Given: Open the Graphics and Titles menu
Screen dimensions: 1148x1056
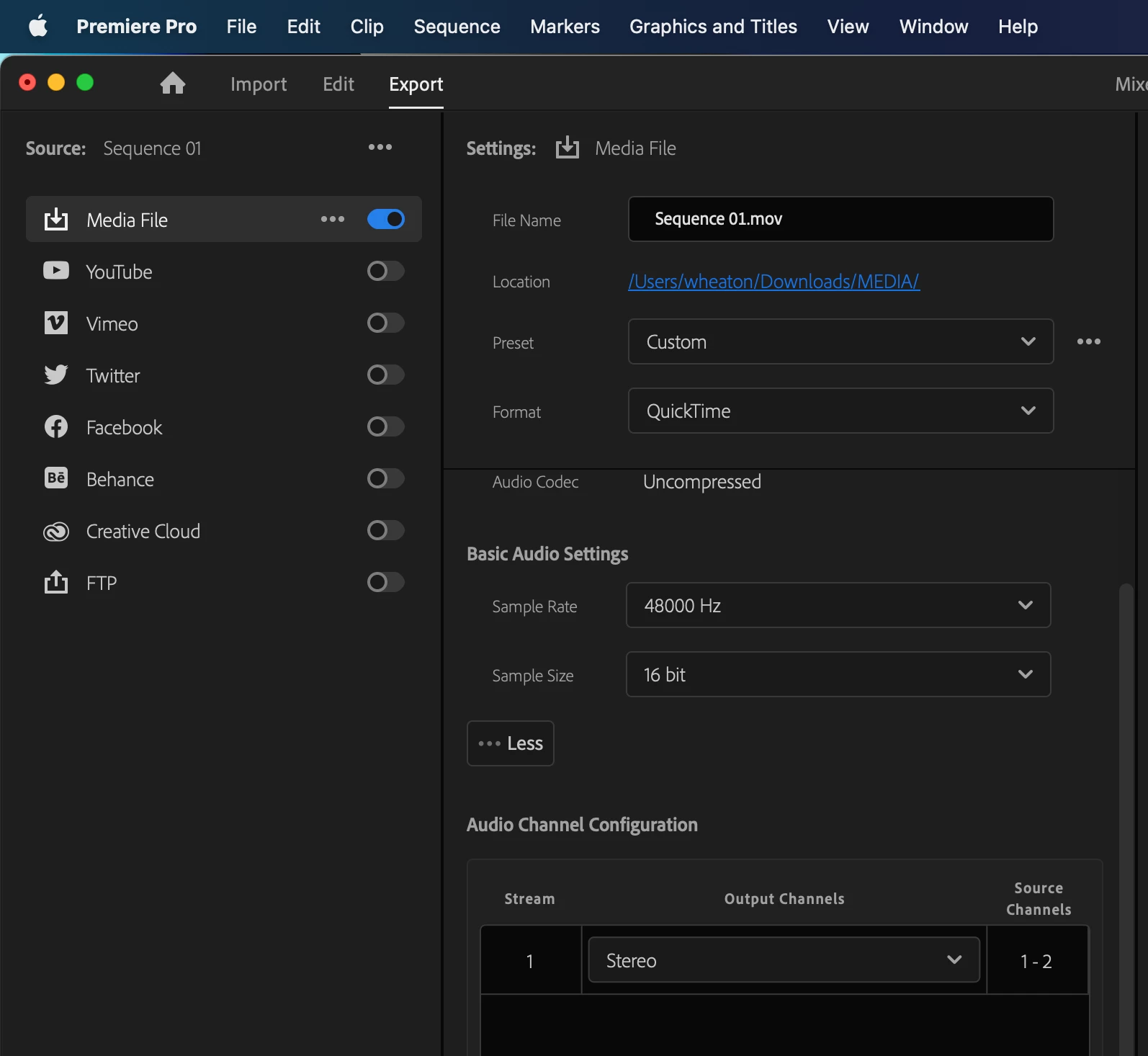Looking at the screenshot, I should (x=713, y=27).
